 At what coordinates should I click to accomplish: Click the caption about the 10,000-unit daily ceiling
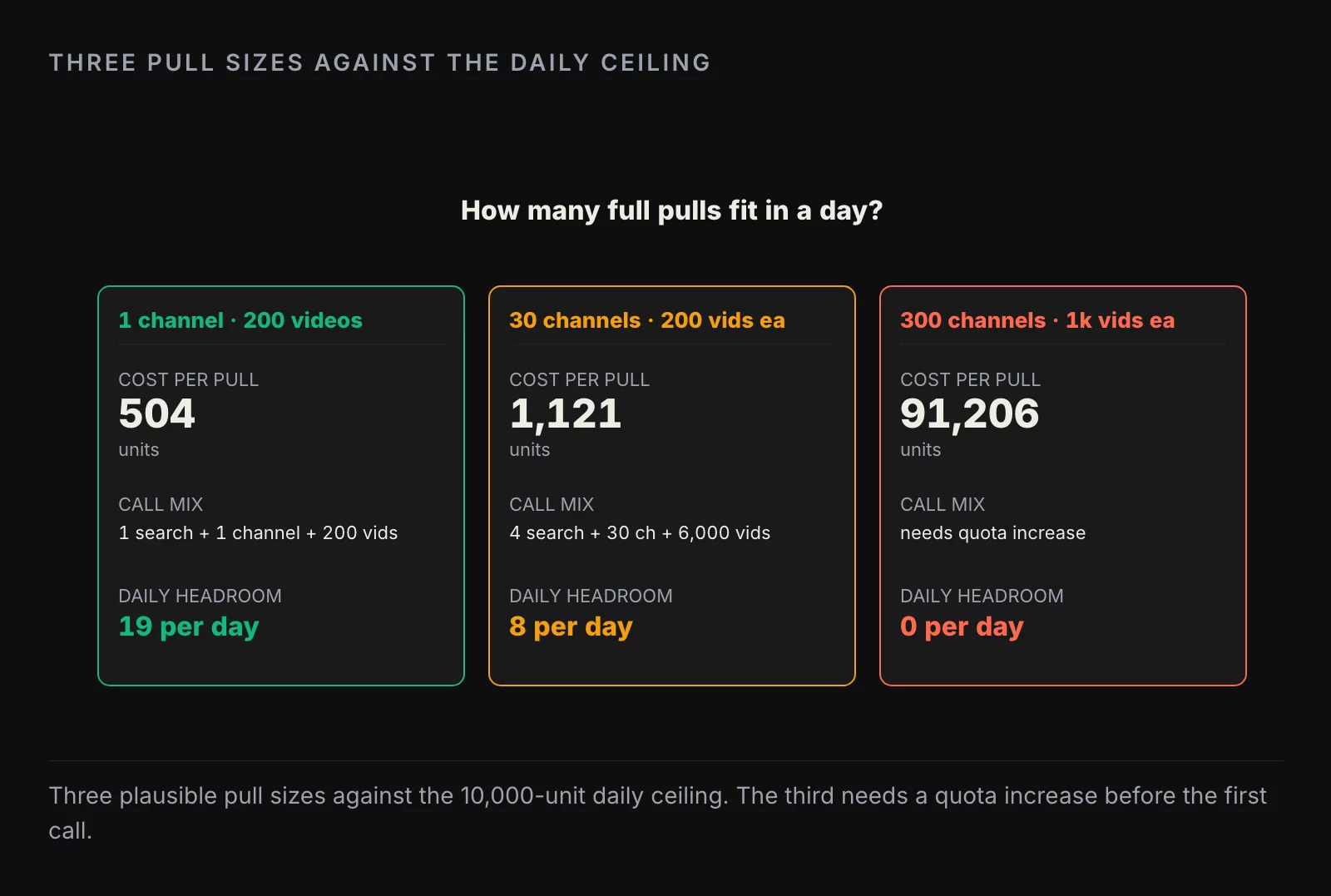(657, 813)
